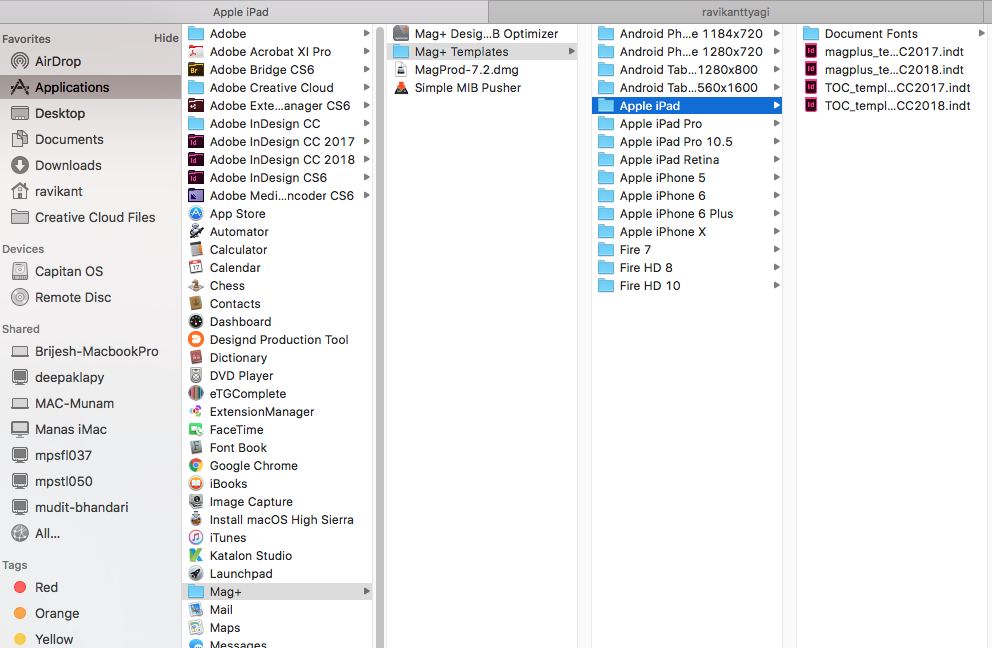Image resolution: width=992 pixels, height=648 pixels.
Task: Click the Red tag dot
Action: click(20, 587)
